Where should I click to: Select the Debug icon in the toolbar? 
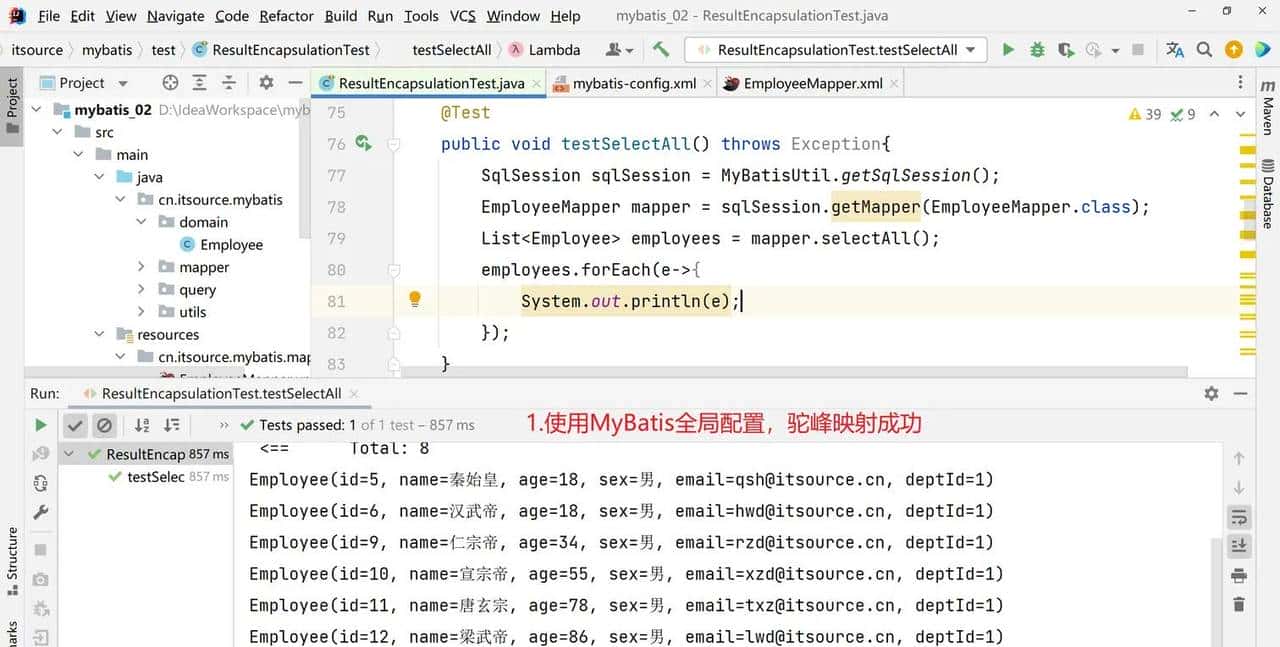coord(1038,48)
